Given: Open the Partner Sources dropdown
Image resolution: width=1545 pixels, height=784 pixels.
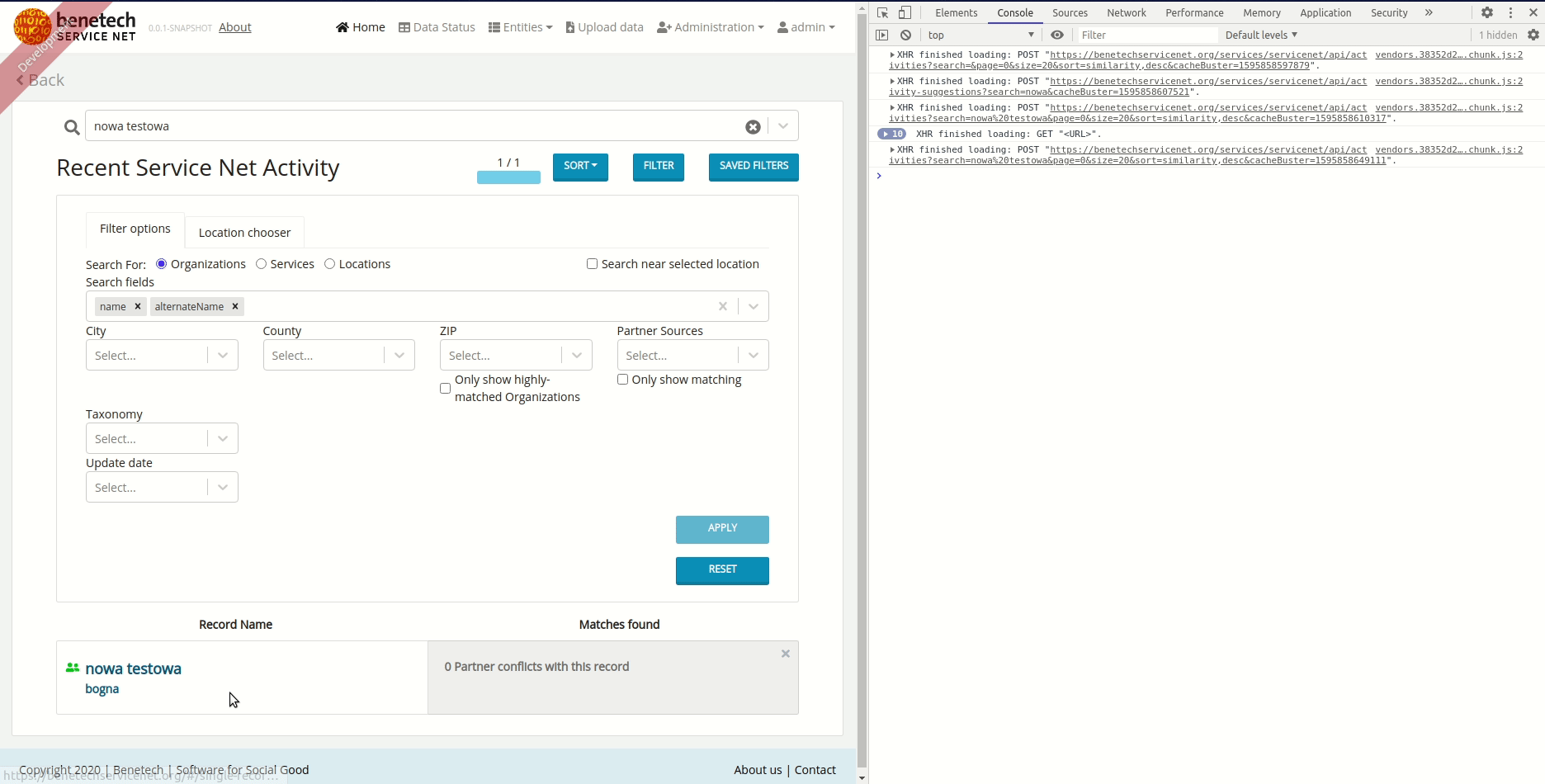Looking at the screenshot, I should [x=693, y=356].
